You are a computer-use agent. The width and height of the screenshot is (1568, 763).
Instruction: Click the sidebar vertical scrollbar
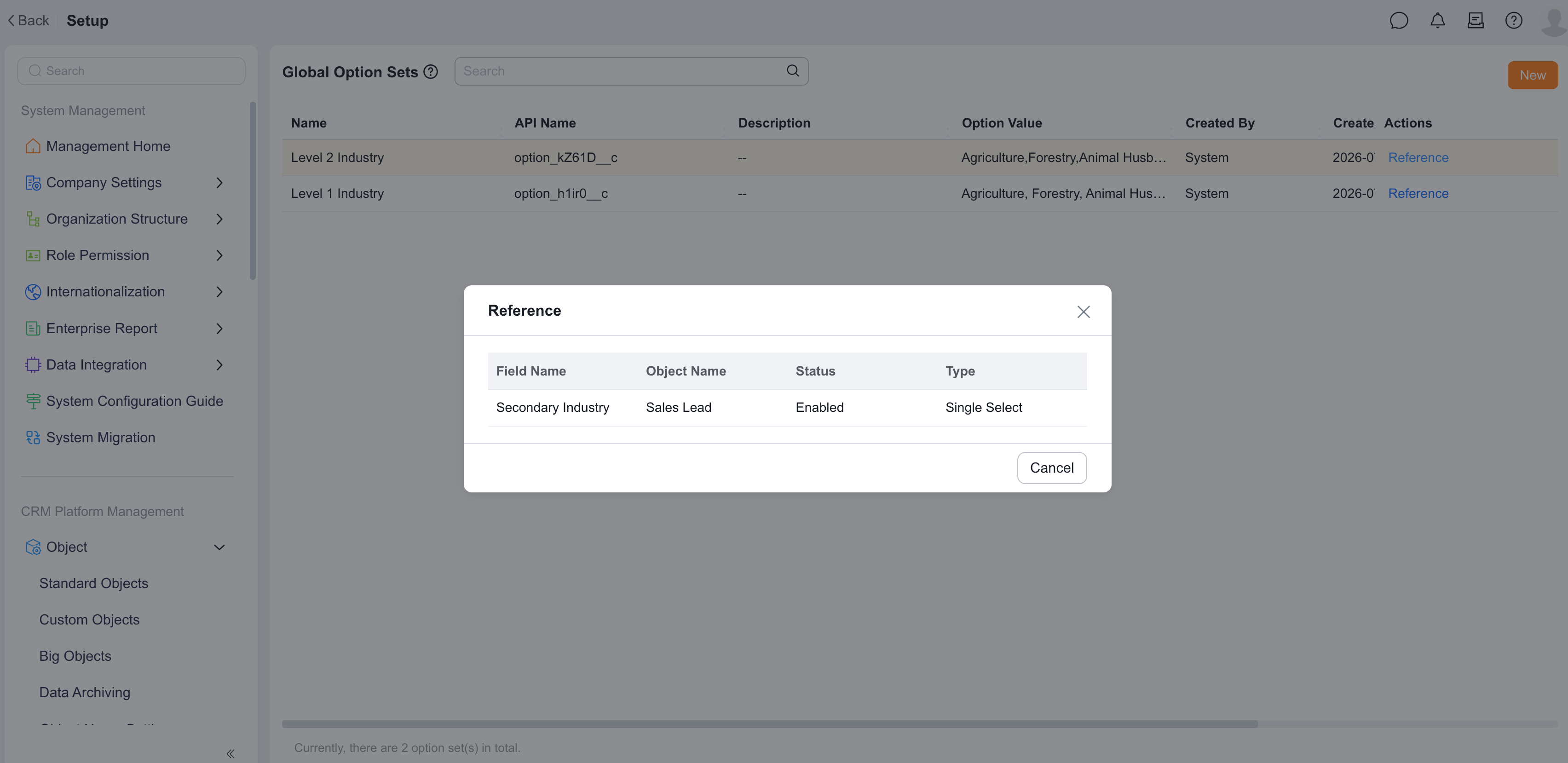(253, 191)
